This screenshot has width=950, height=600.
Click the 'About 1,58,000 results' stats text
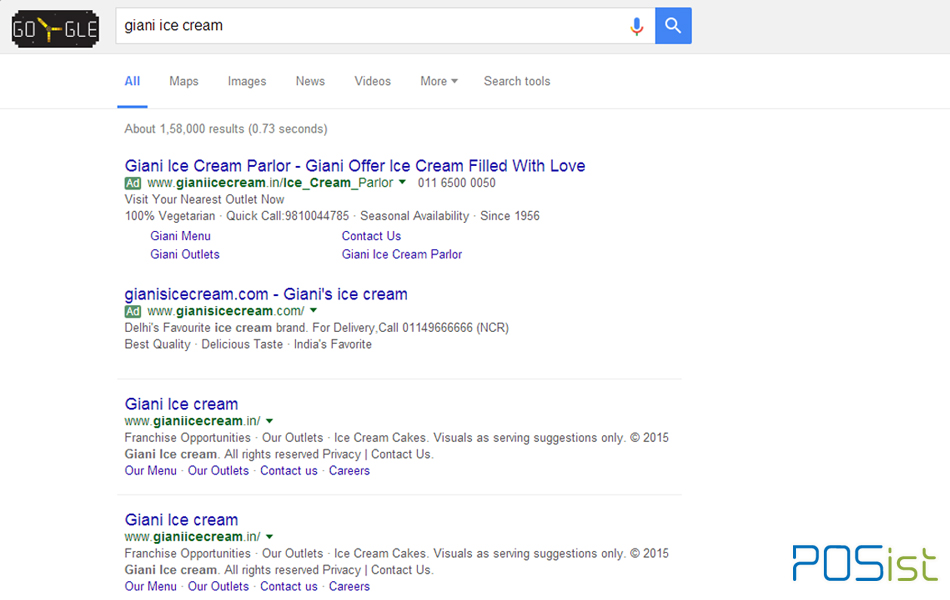pyautogui.click(x=226, y=128)
